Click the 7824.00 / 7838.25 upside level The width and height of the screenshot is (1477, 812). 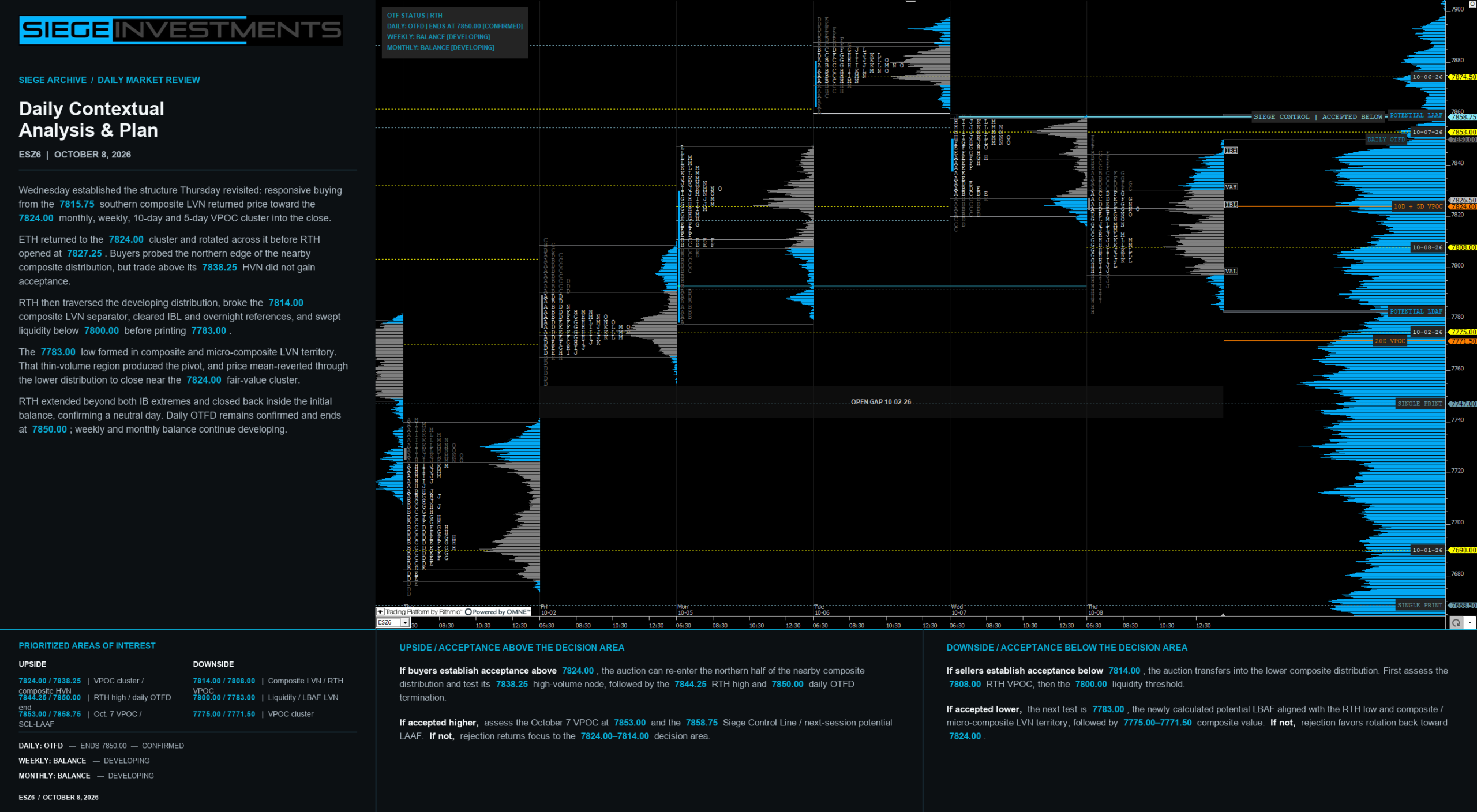coord(50,681)
